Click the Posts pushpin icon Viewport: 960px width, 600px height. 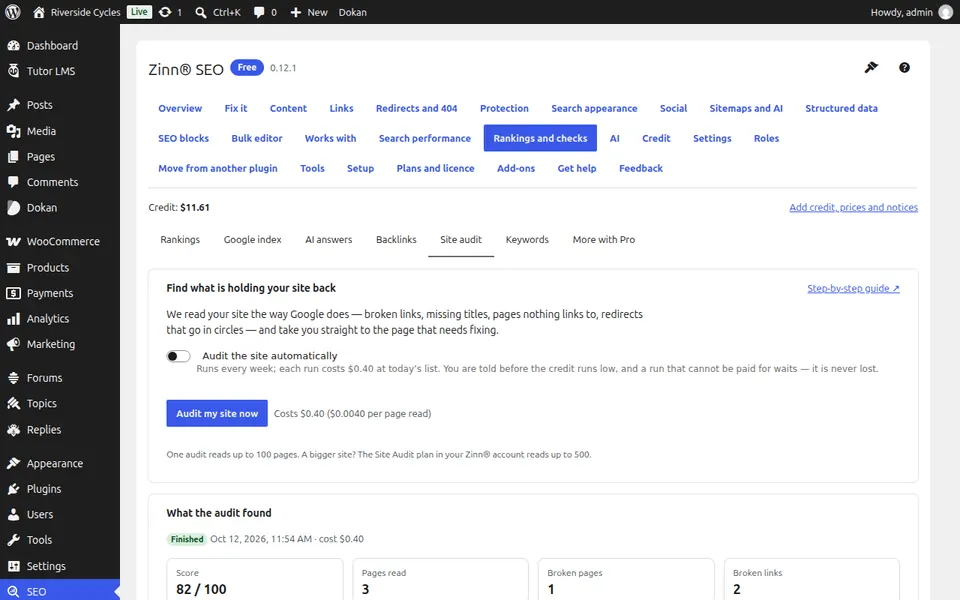point(13,105)
